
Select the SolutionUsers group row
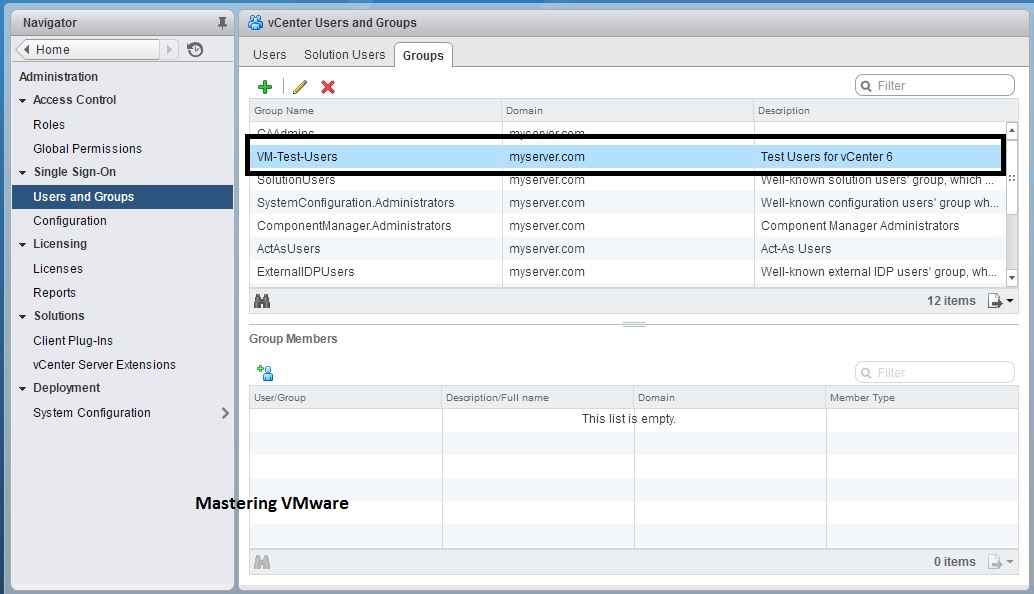pos(628,180)
